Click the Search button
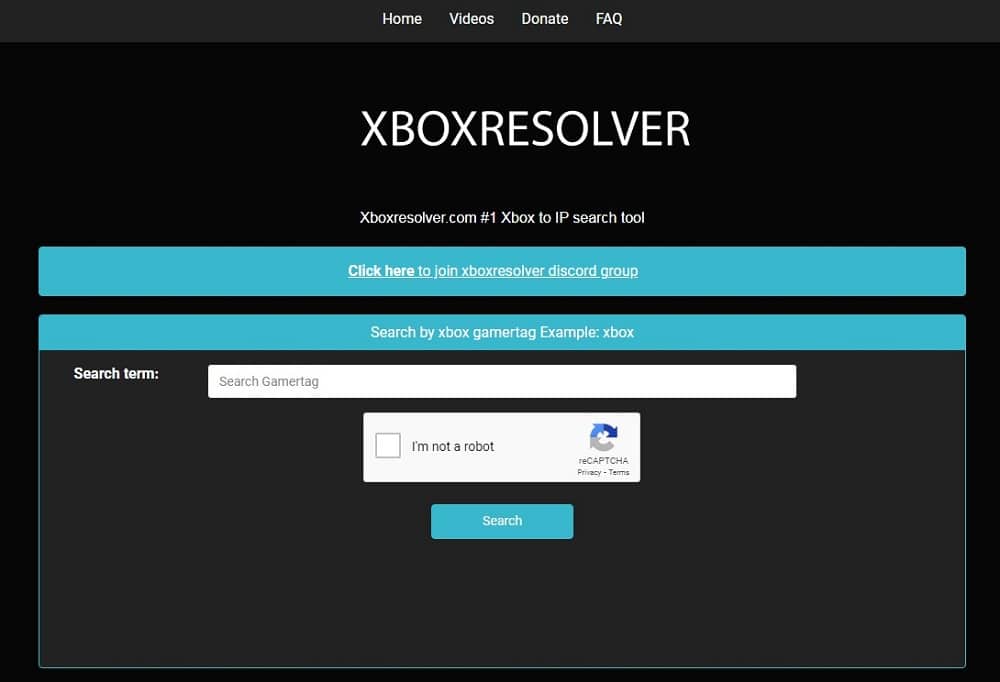Viewport: 1000px width, 682px height. [x=502, y=521]
